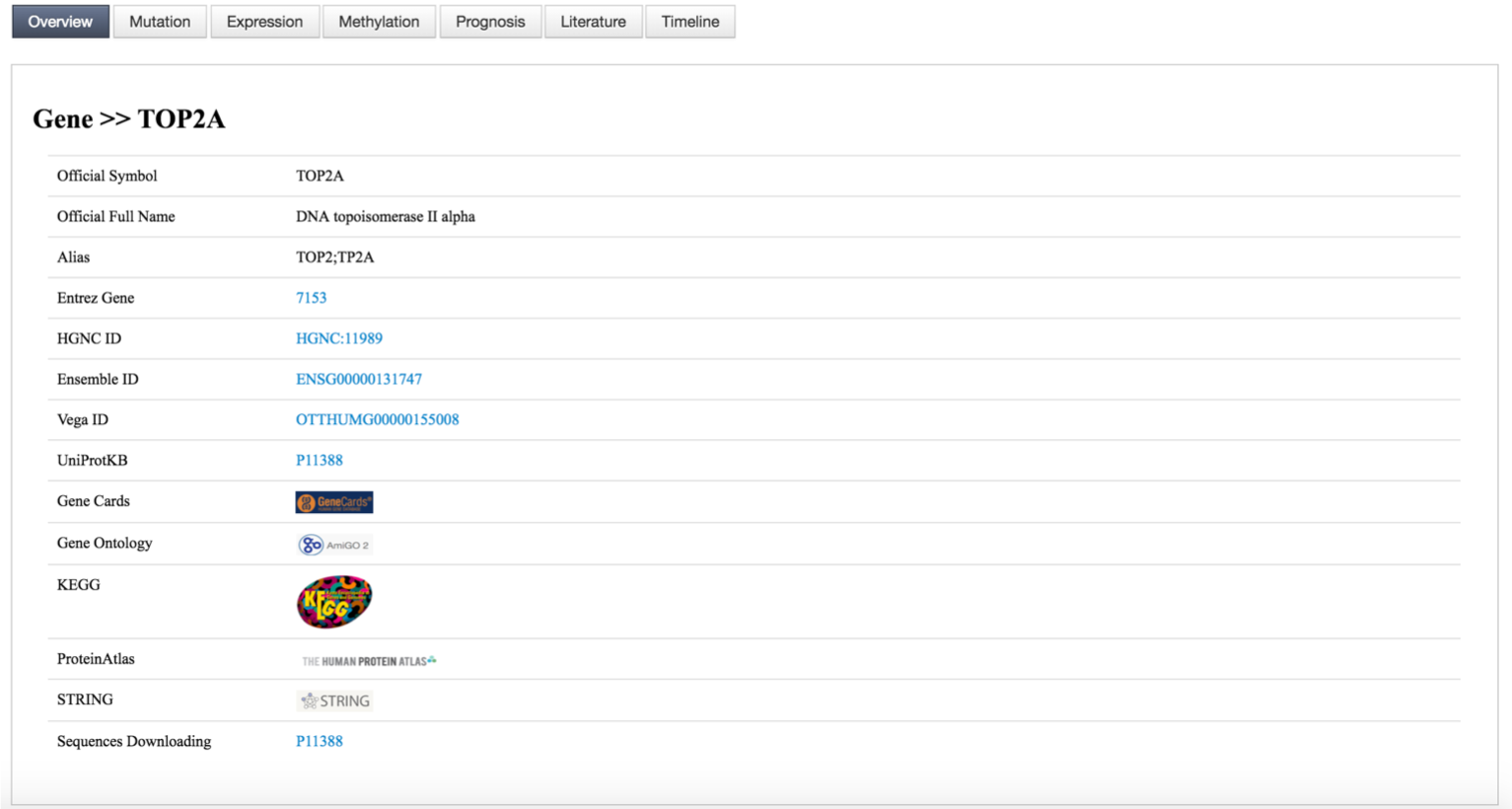
Task: Switch to the Mutation tab
Action: (160, 22)
